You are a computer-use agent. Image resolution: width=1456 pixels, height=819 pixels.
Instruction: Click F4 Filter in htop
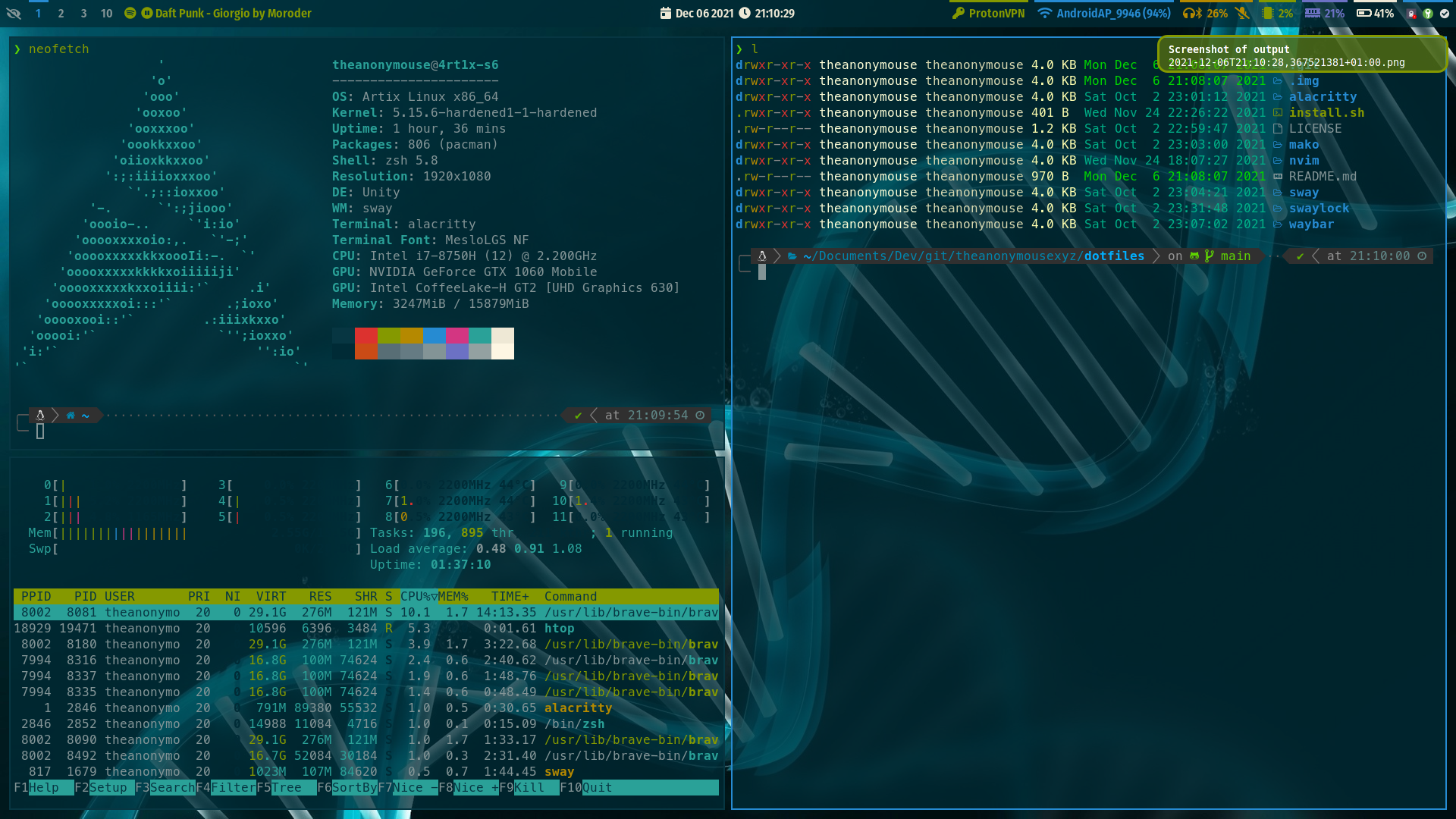pyautogui.click(x=226, y=787)
